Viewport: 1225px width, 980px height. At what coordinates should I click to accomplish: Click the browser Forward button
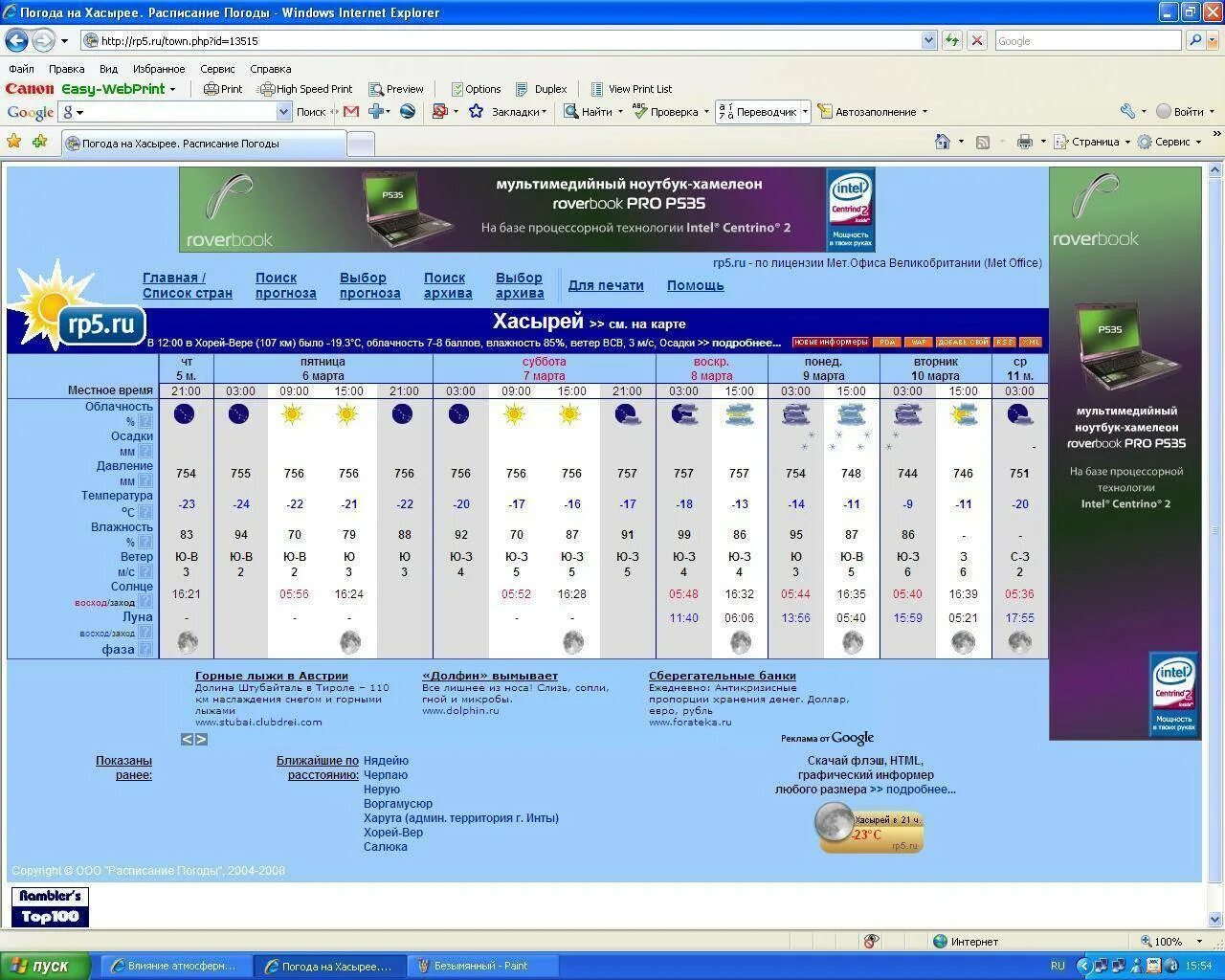[x=44, y=40]
